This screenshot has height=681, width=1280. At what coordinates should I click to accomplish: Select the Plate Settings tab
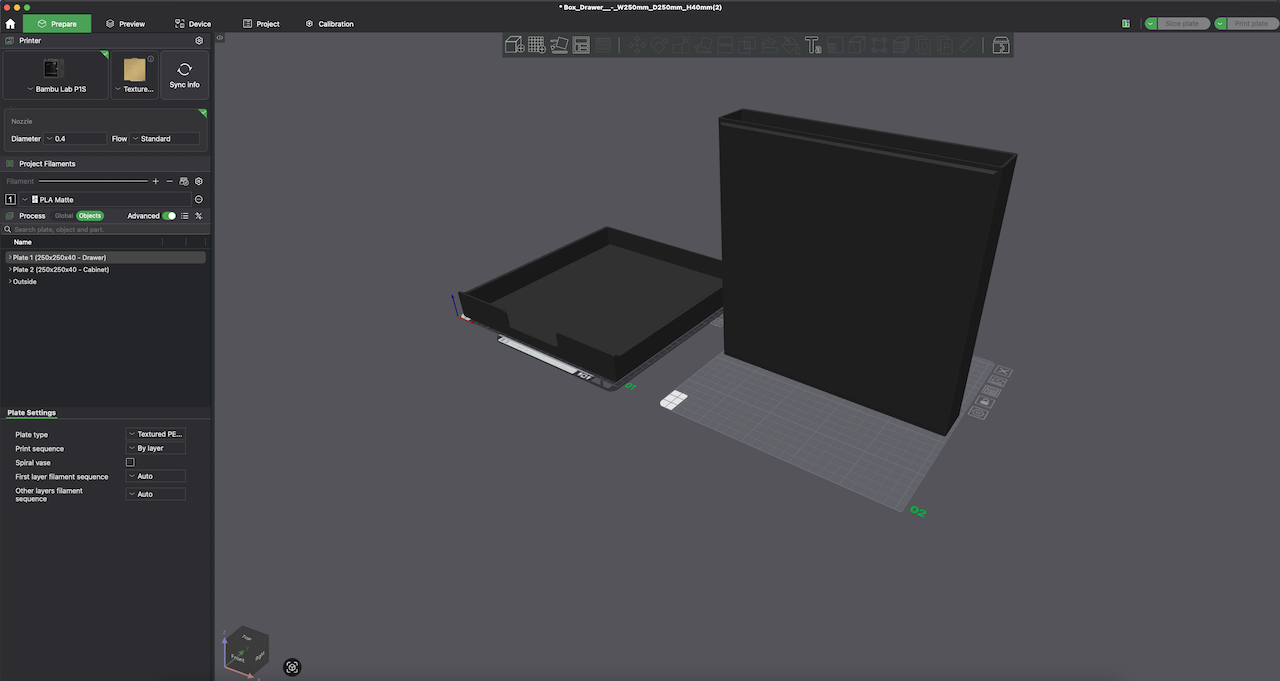(x=31, y=413)
